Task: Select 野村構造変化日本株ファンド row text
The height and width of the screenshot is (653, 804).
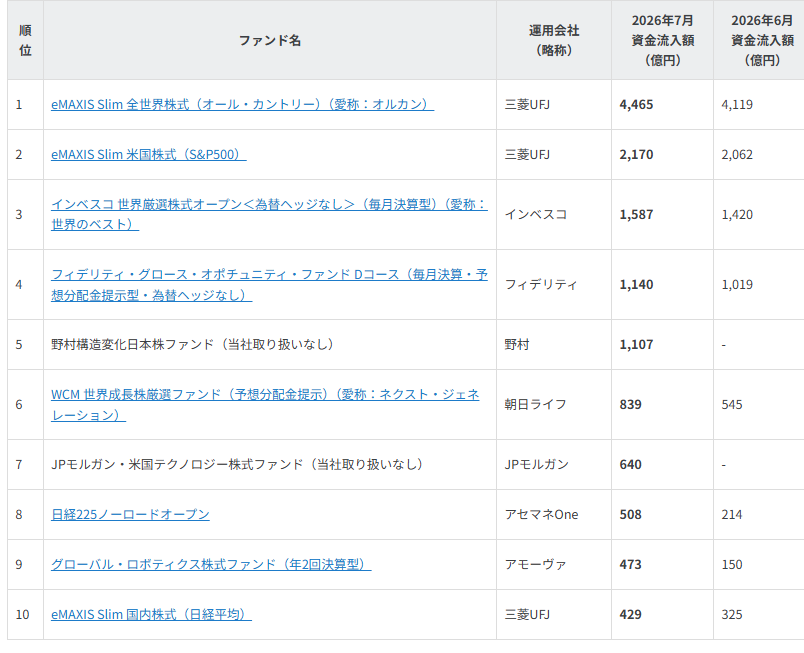Action: click(x=193, y=344)
